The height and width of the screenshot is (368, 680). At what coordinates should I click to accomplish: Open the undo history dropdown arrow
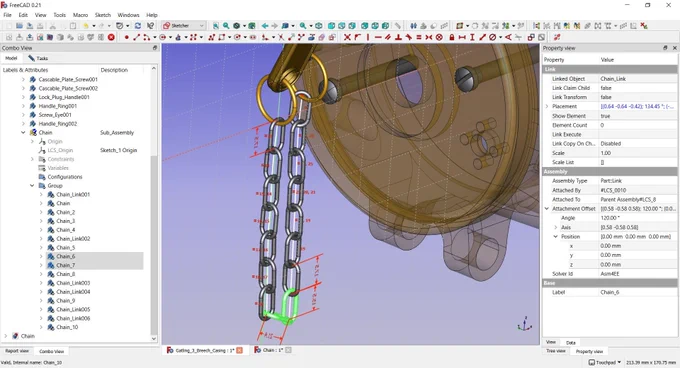tap(94, 26)
